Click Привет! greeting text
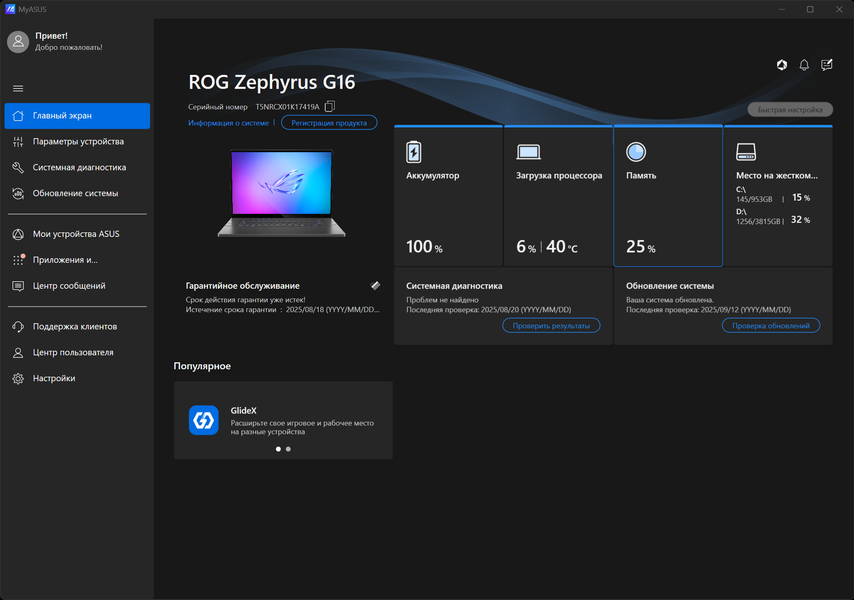The width and height of the screenshot is (854, 600). pos(51,36)
